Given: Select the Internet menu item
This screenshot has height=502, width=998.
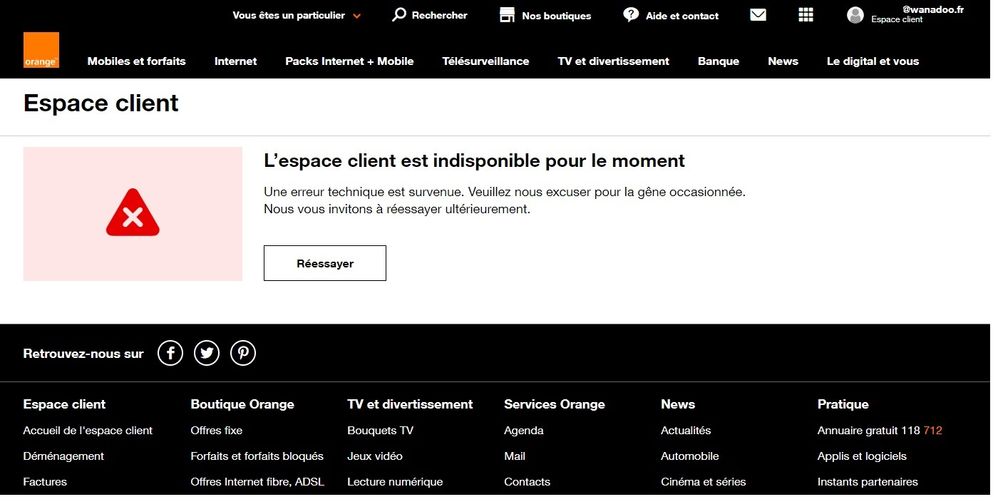Looking at the screenshot, I should [x=235, y=61].
